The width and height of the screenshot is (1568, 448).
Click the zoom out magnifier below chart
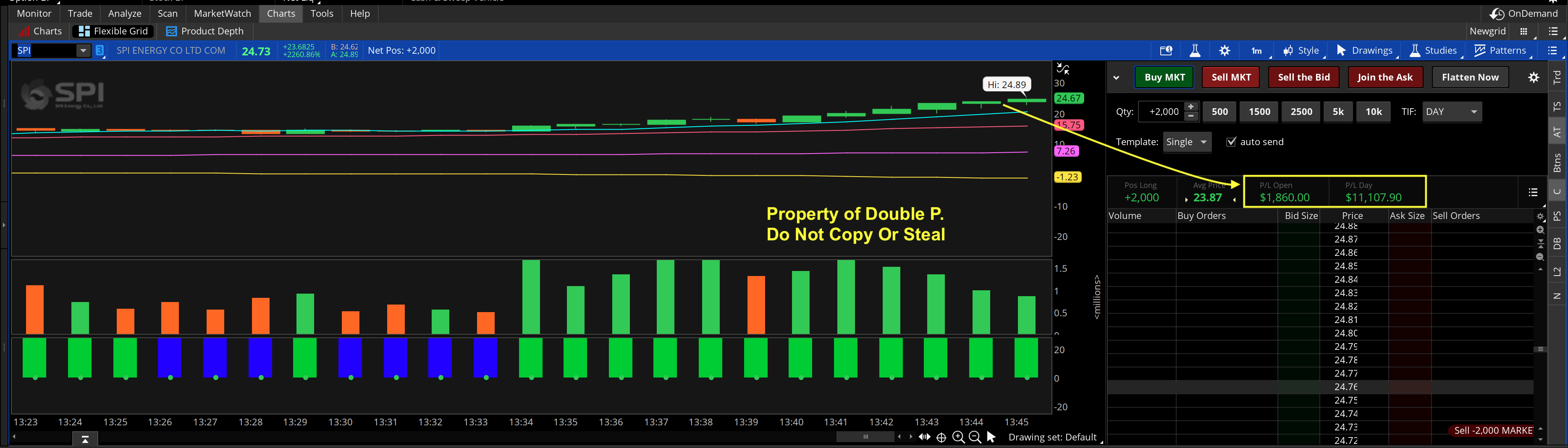[975, 437]
